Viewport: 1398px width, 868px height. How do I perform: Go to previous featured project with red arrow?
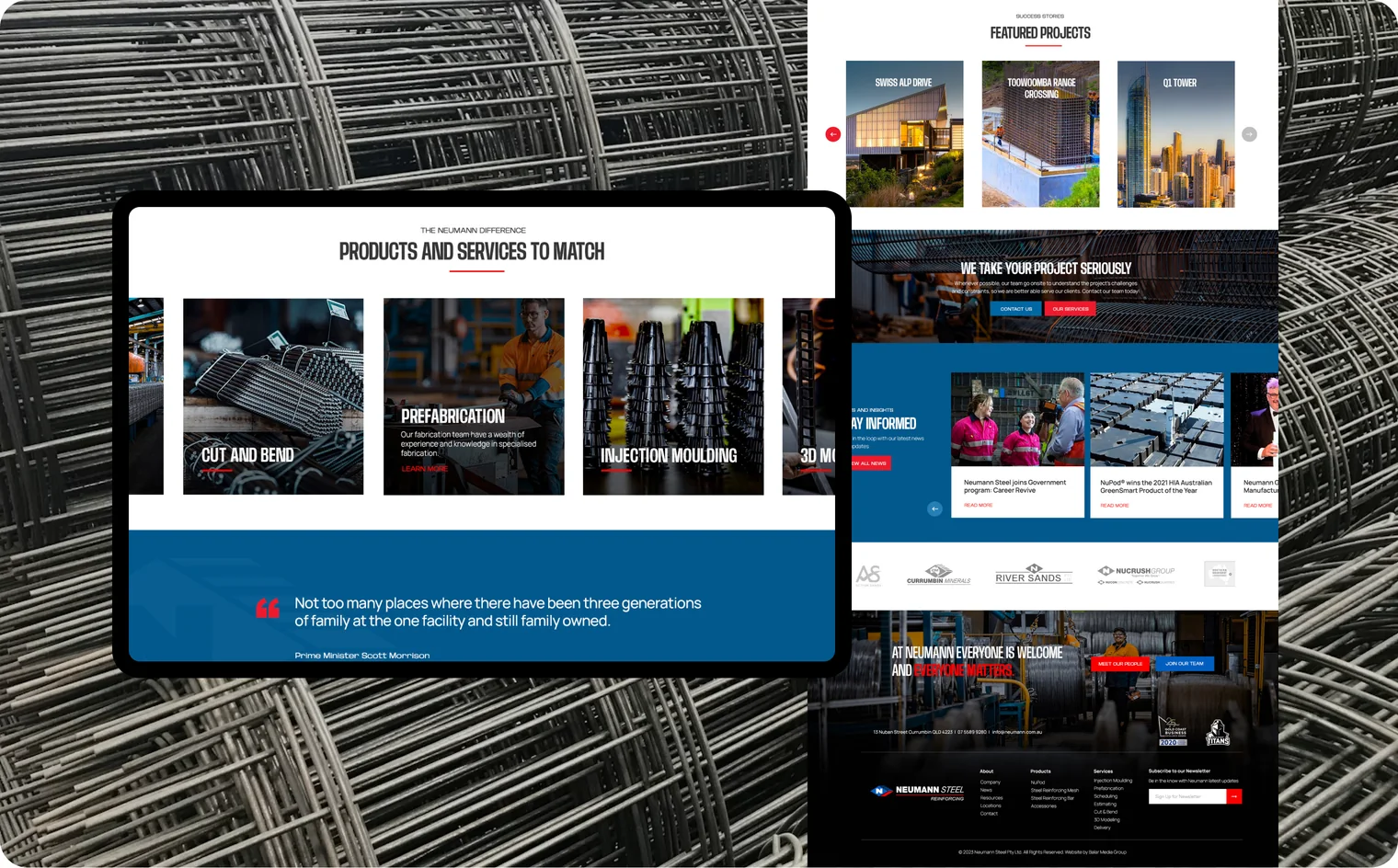pyautogui.click(x=833, y=134)
